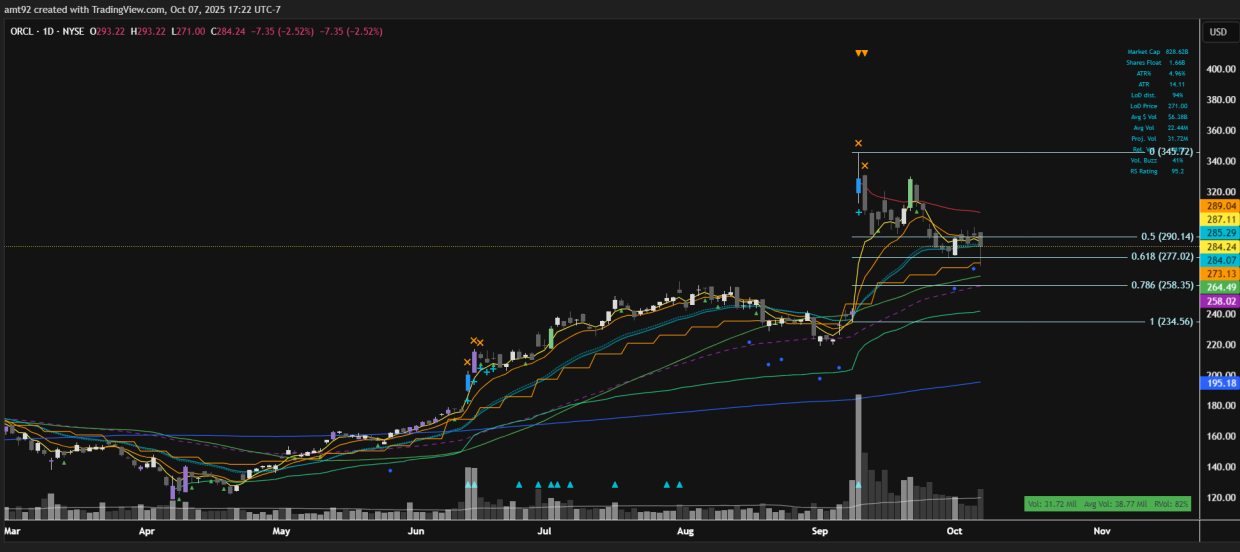Viewport: 1240px width, 552px height.
Task: Click the Aug label on the time axis
Action: coord(685,534)
